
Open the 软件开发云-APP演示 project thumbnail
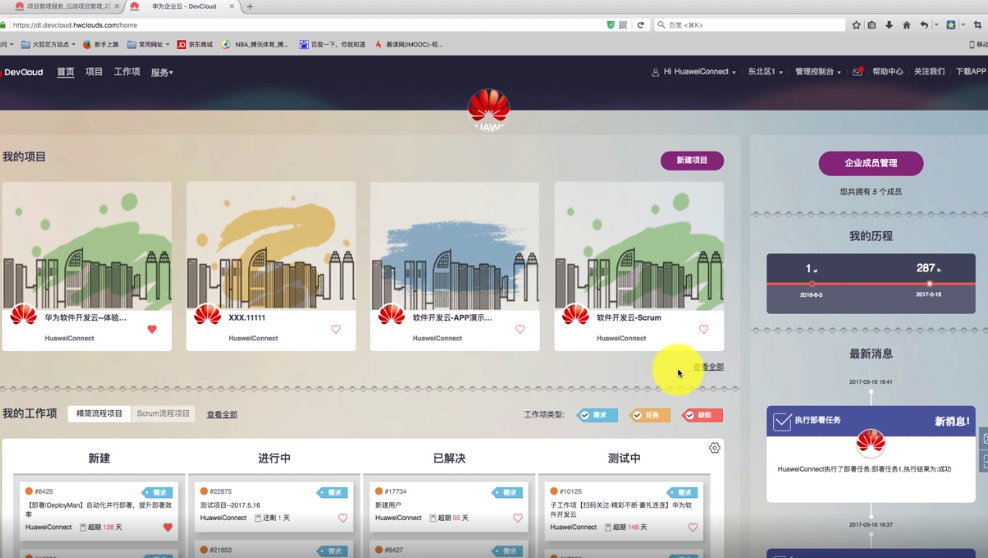454,246
